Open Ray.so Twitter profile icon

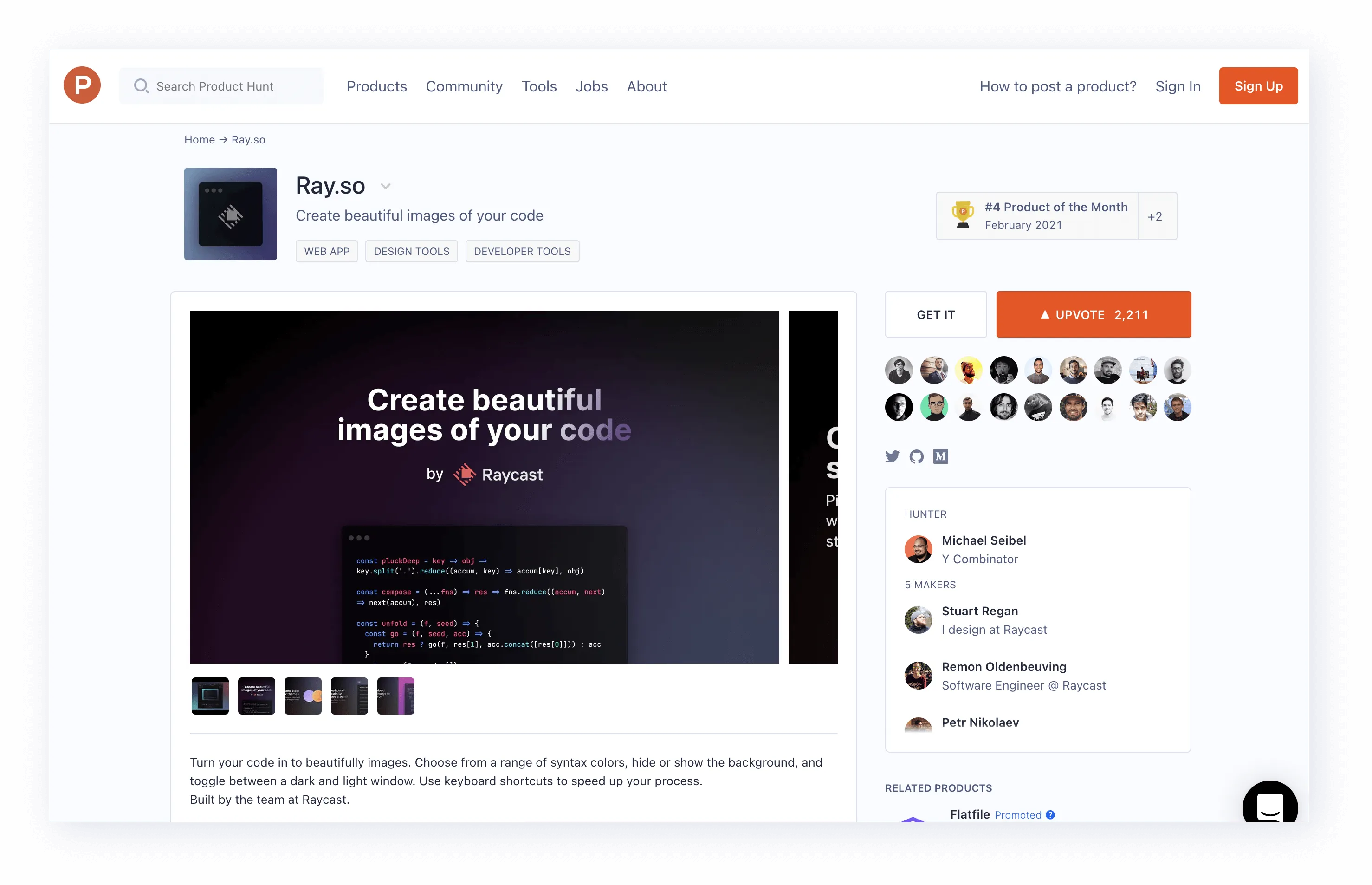pos(892,457)
